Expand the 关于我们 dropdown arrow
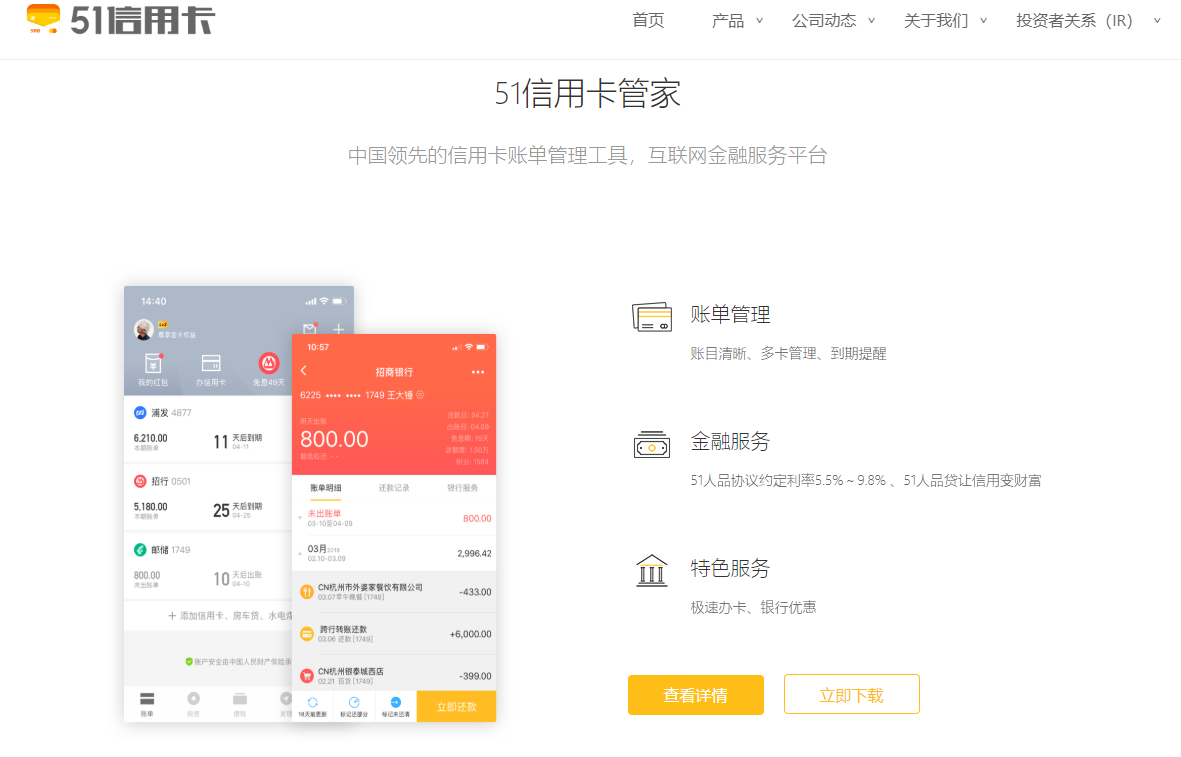The image size is (1181, 757). [x=983, y=21]
